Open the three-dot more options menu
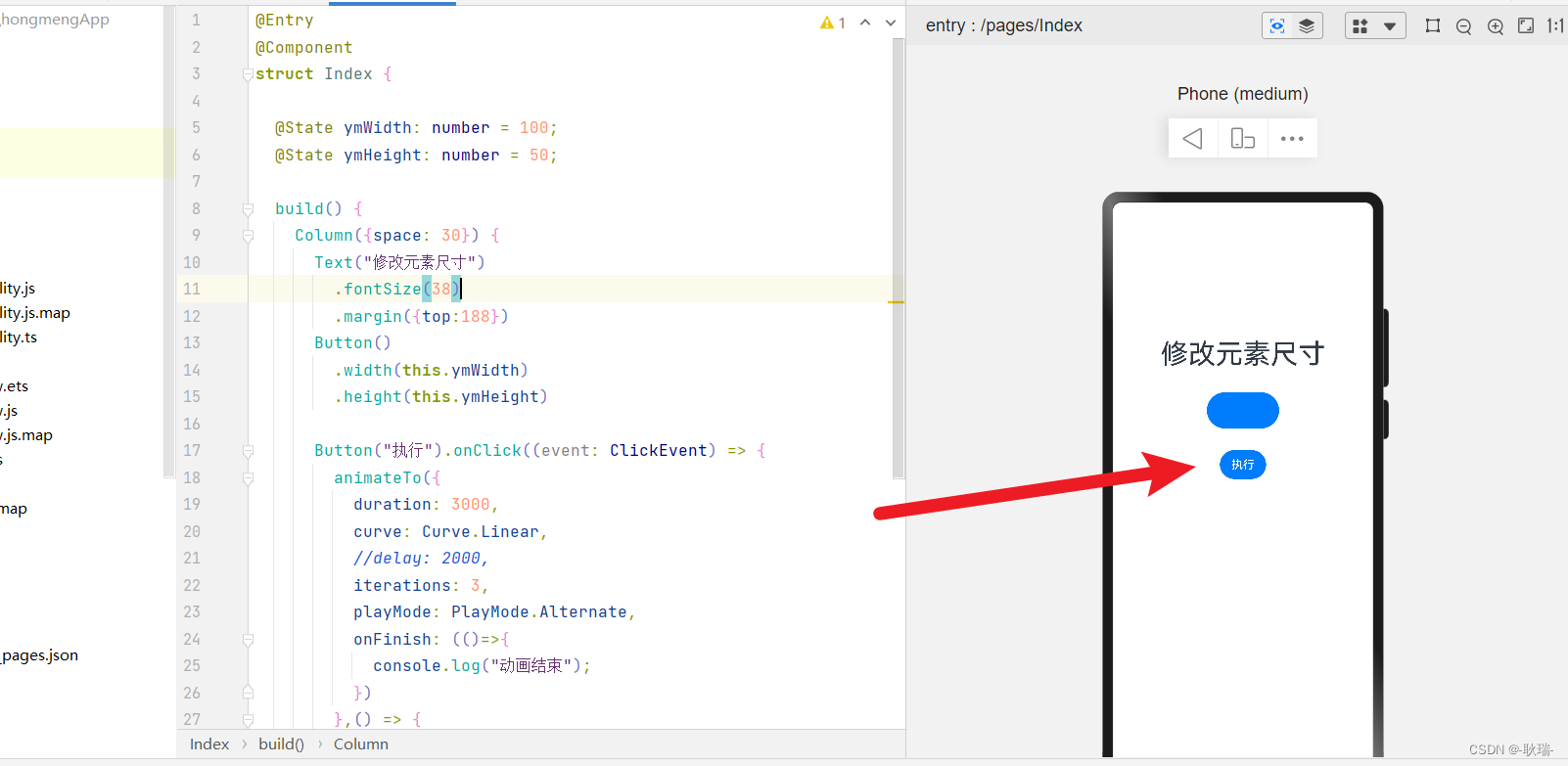The image size is (1568, 766). [x=1293, y=139]
